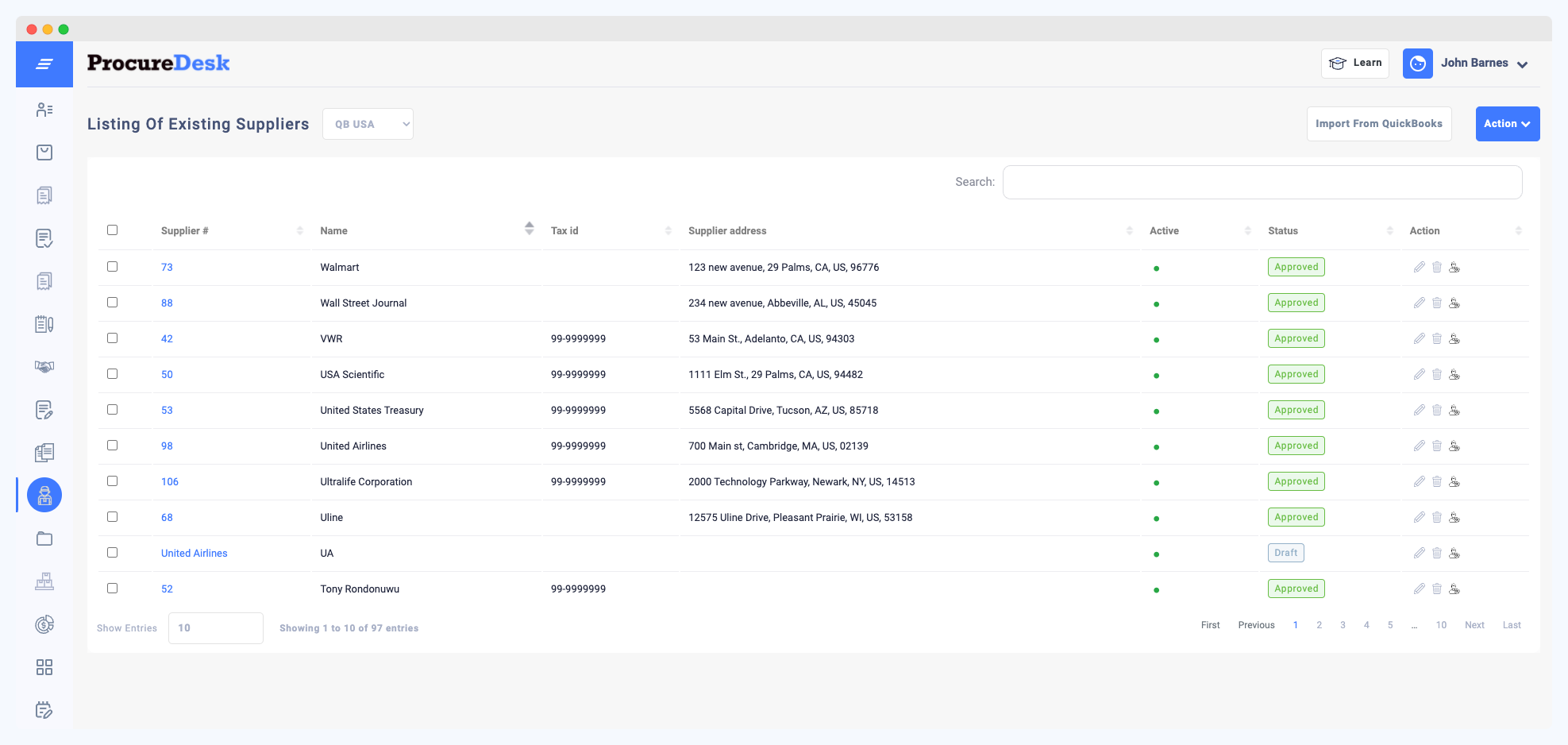Click the Learn menu item

point(1354,63)
